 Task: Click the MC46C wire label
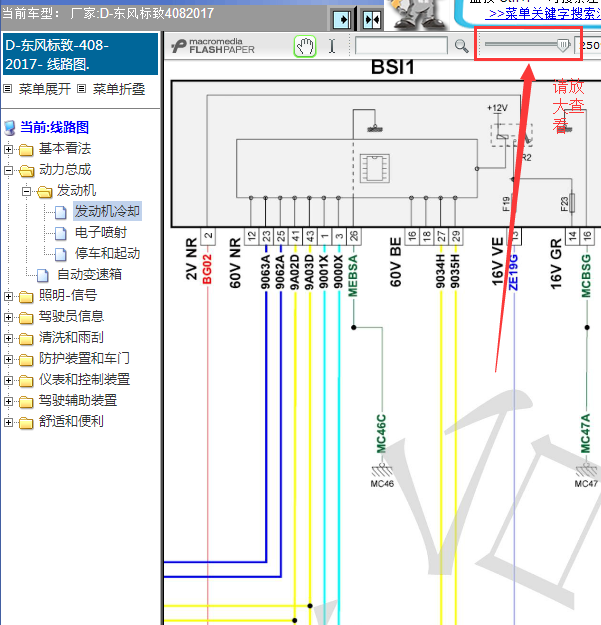[382, 434]
